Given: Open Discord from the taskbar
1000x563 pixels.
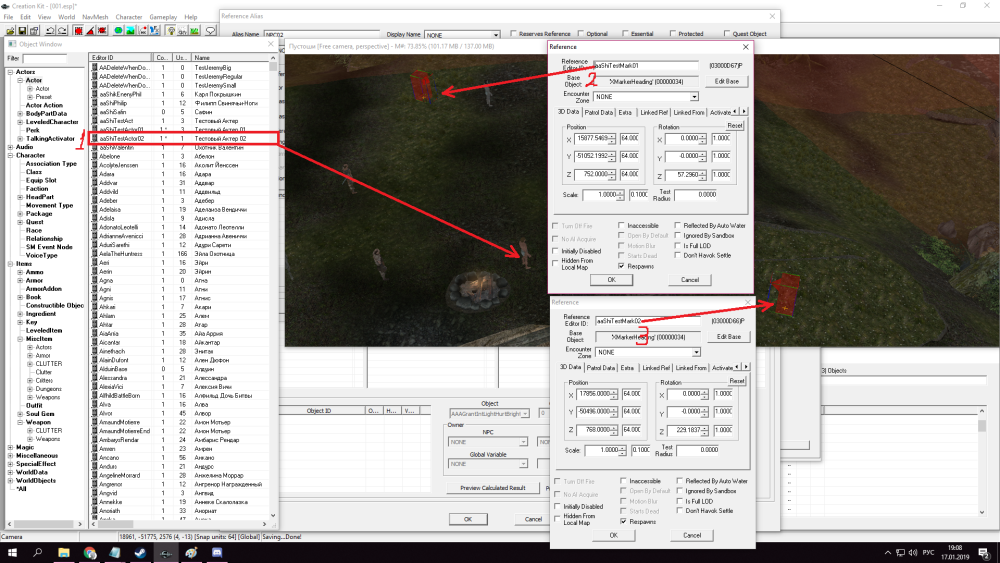Looking at the screenshot, I should 217,553.
